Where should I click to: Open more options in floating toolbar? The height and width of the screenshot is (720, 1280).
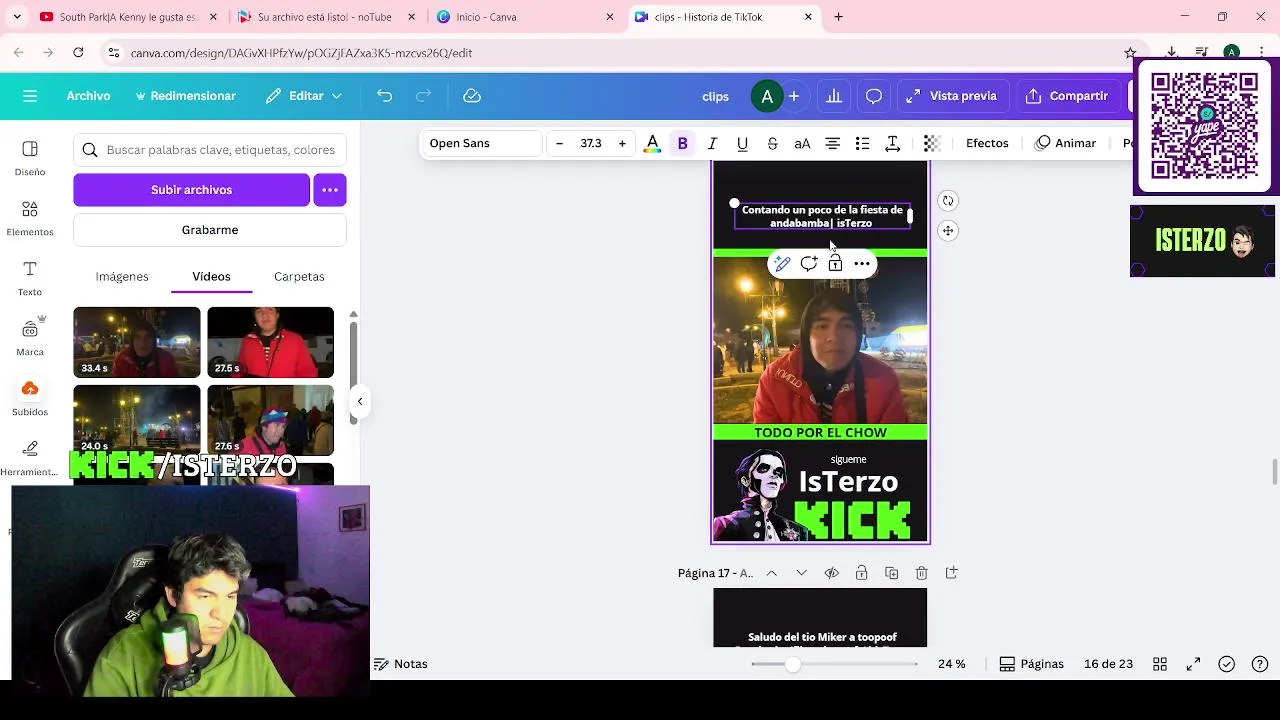pyautogui.click(x=862, y=264)
